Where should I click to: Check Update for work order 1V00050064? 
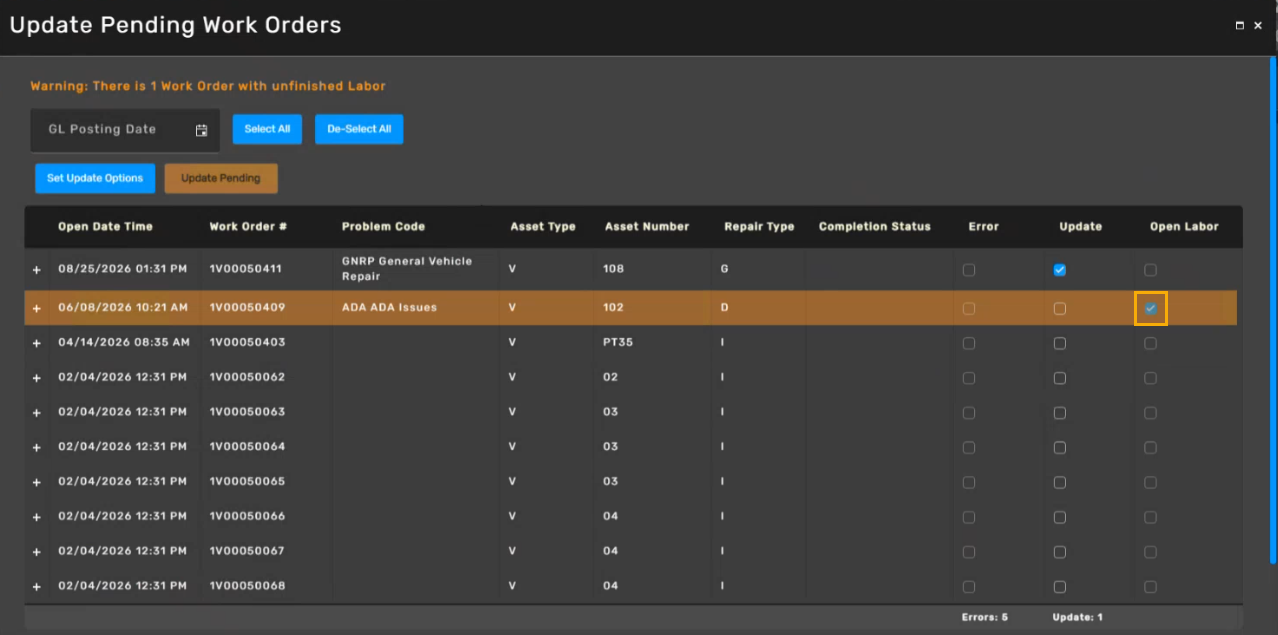pos(1060,448)
